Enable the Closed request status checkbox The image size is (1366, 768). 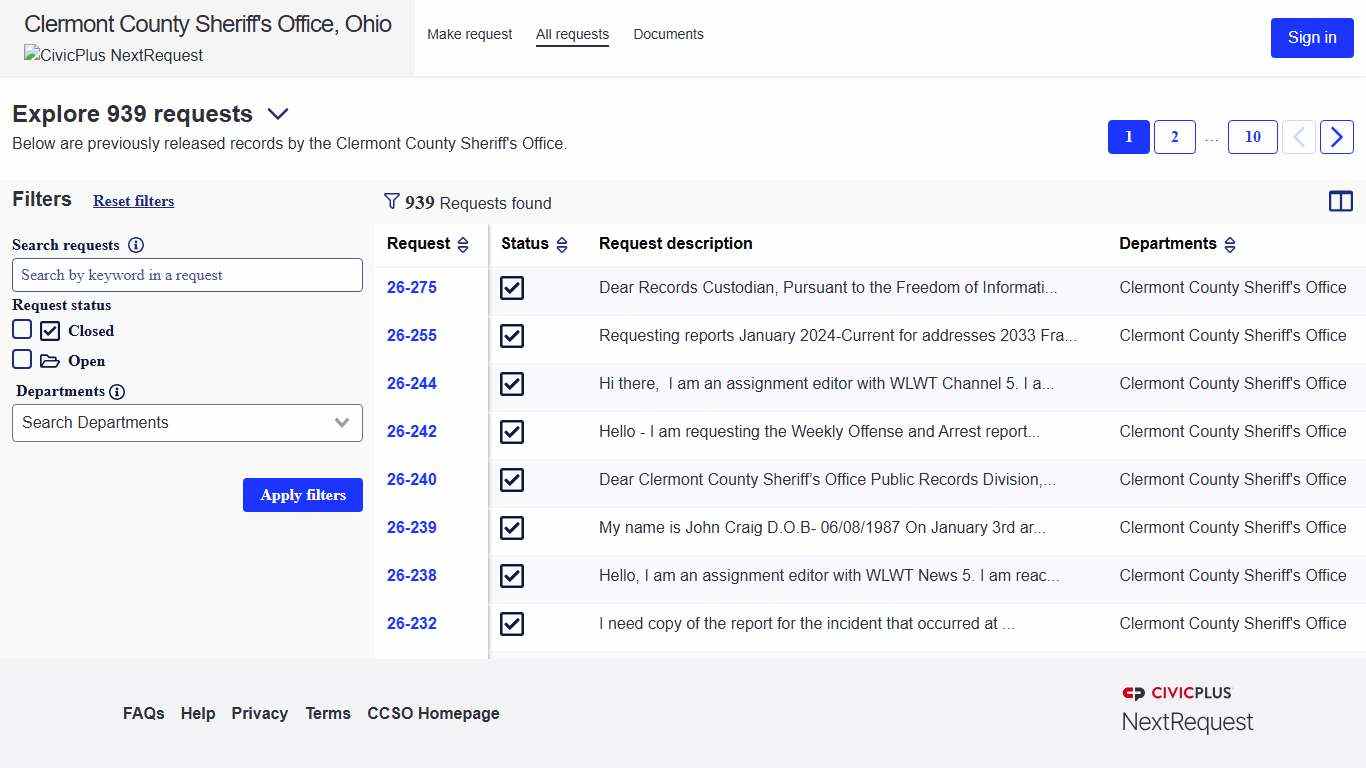coord(22,328)
